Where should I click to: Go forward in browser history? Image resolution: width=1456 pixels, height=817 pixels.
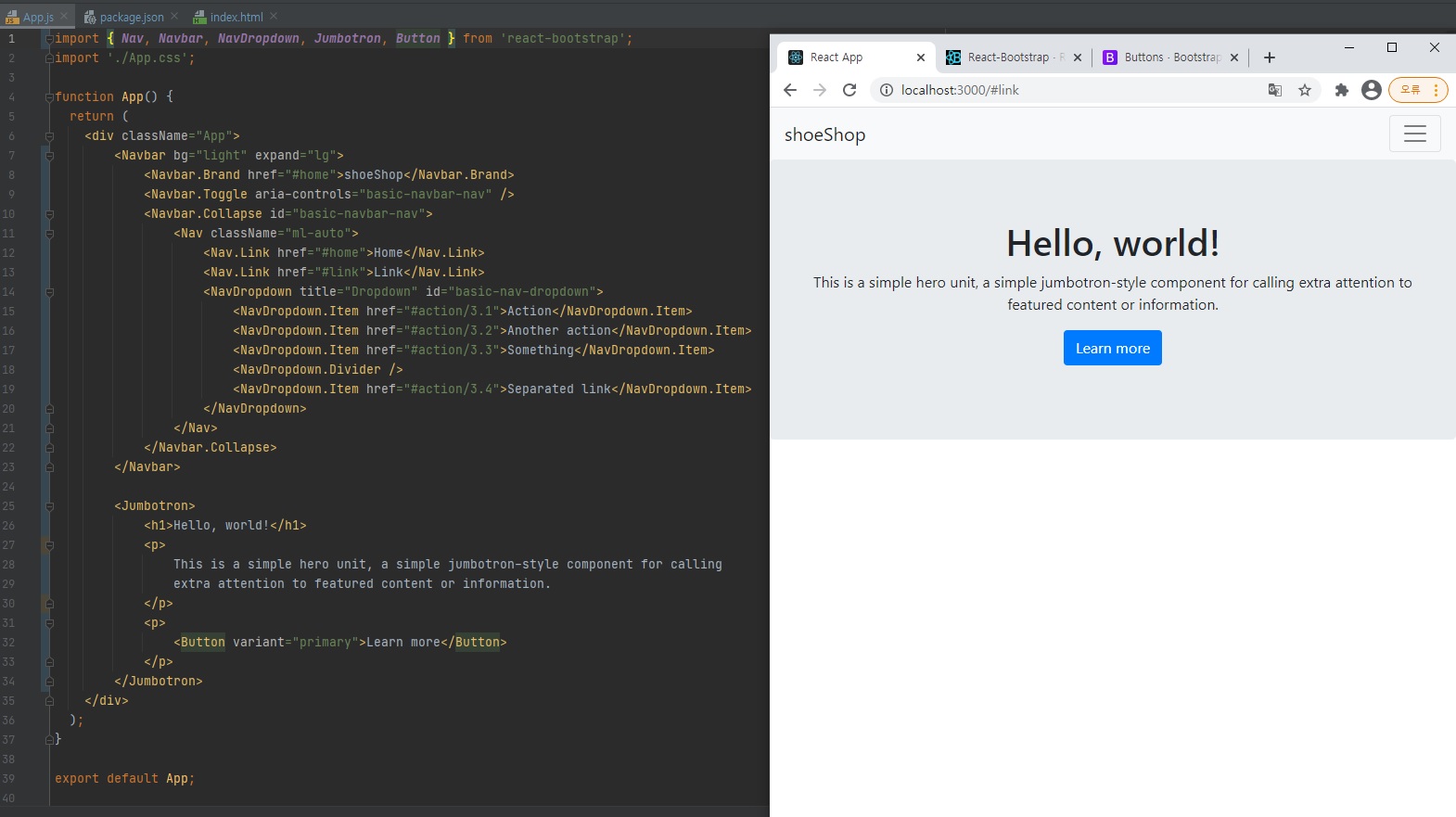click(820, 90)
